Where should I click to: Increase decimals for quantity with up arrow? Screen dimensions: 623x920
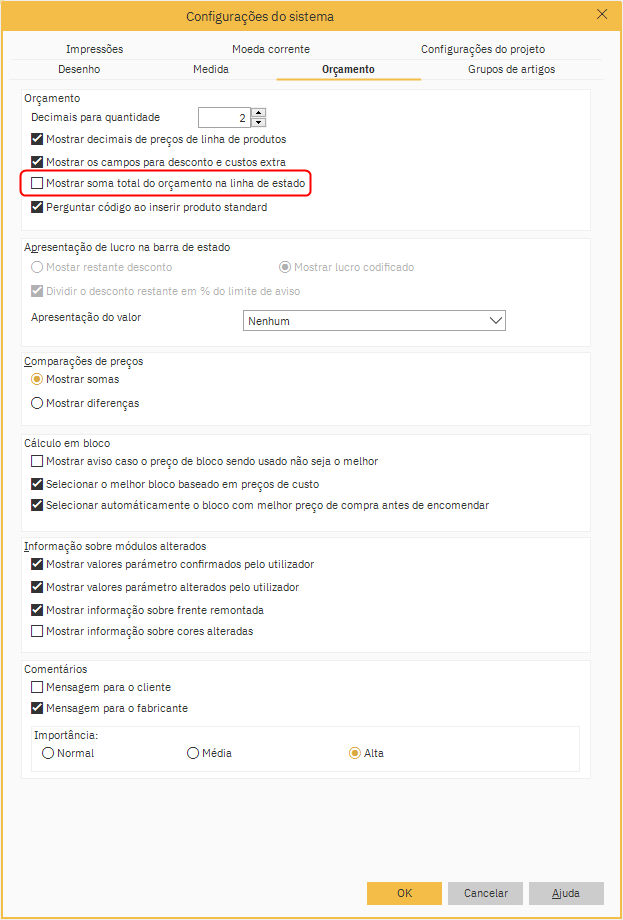(x=258, y=113)
